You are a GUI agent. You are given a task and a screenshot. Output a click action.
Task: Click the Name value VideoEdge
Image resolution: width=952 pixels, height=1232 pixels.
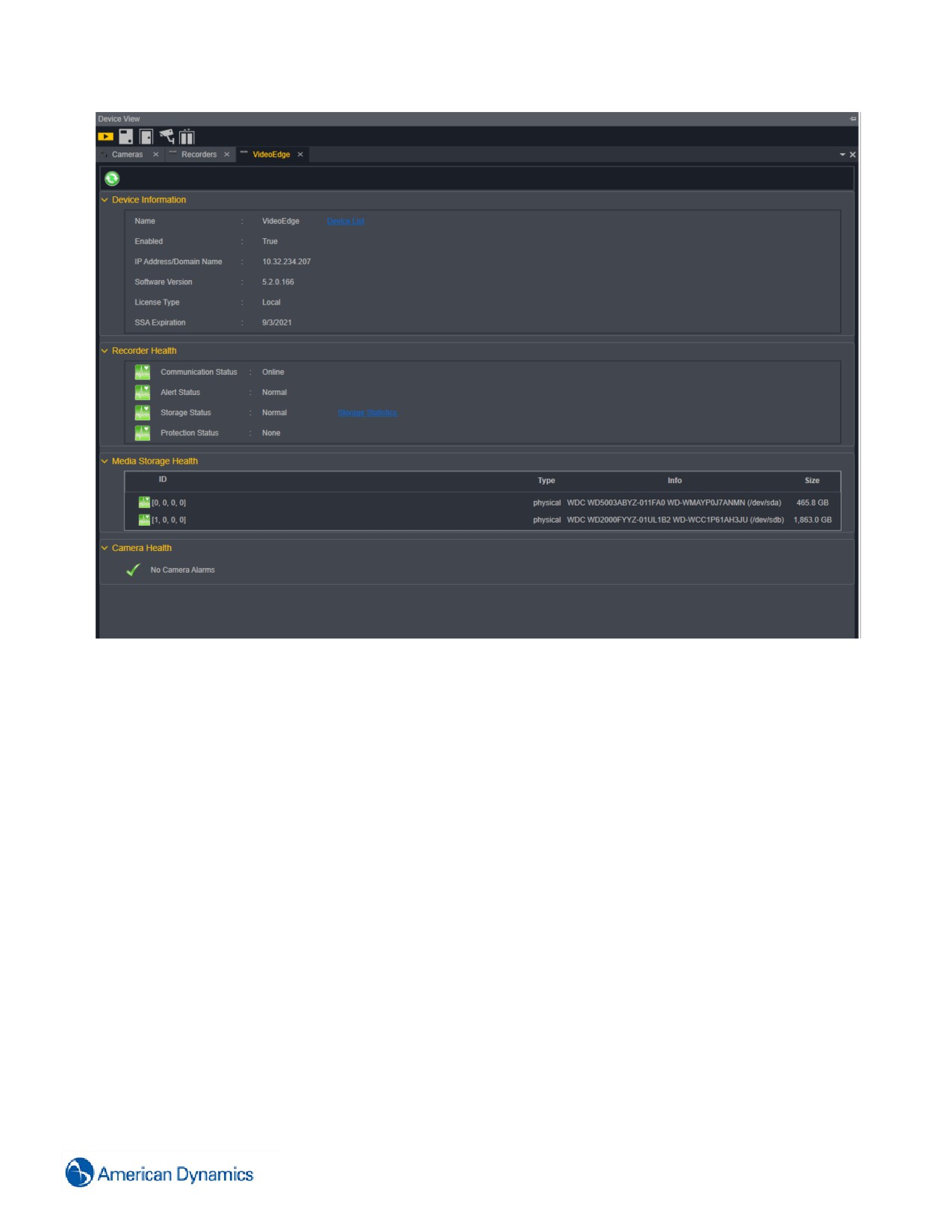pos(281,221)
